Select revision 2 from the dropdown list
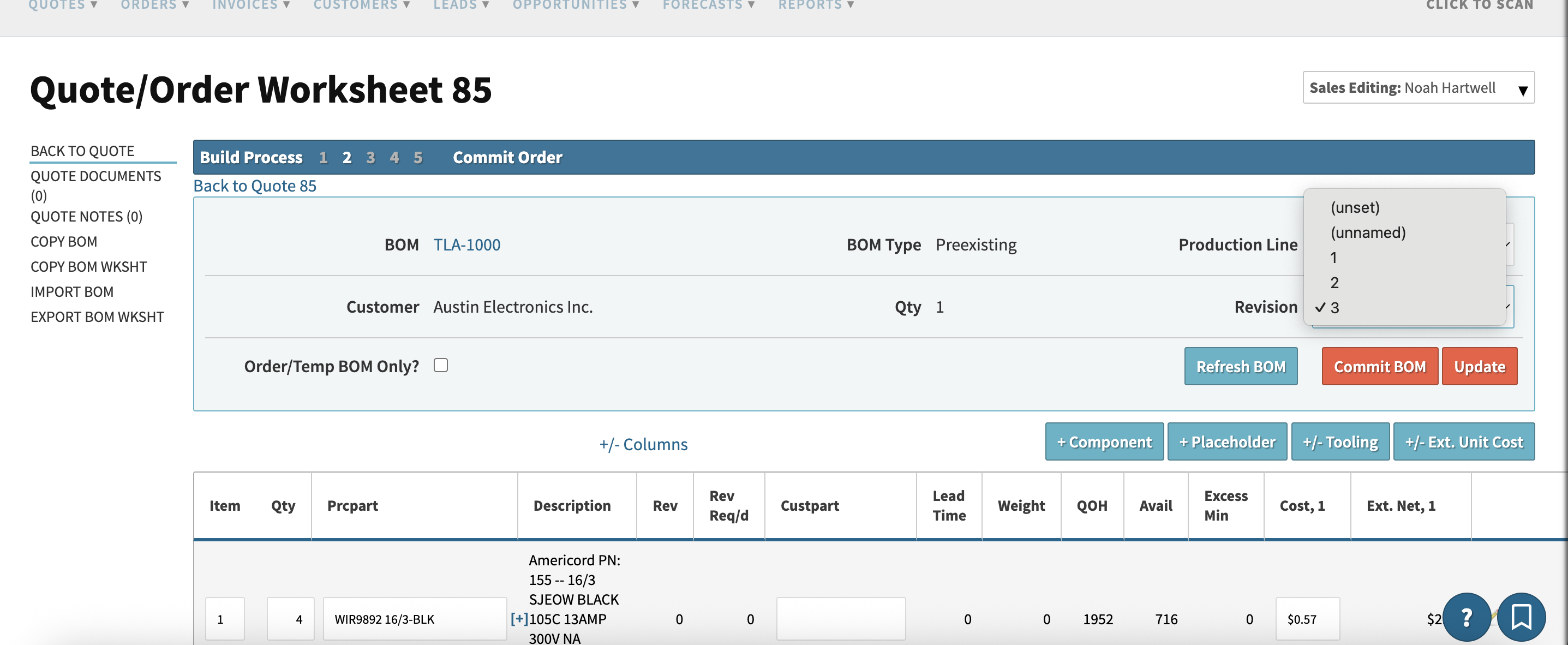This screenshot has height=645, width=1568. tap(1334, 283)
